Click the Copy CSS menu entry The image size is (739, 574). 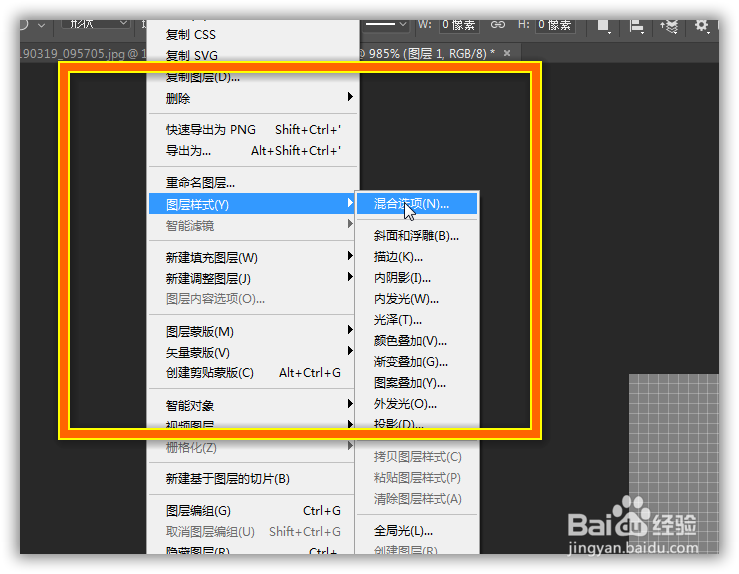click(x=252, y=35)
